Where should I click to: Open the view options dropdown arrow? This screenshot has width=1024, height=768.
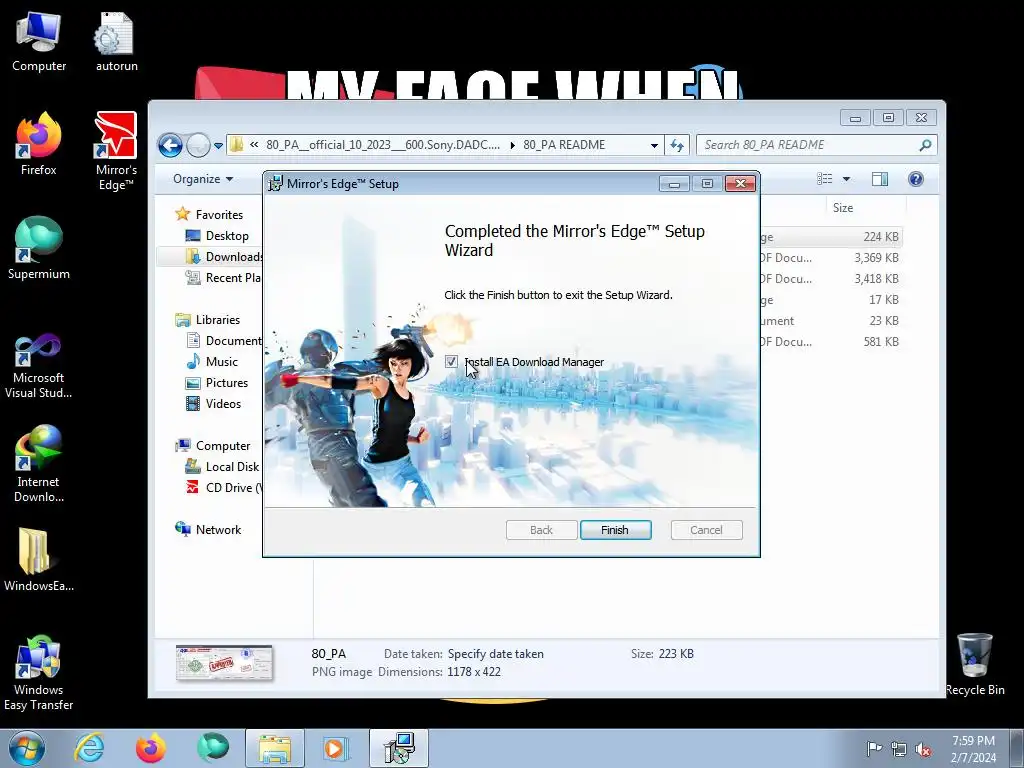point(846,179)
